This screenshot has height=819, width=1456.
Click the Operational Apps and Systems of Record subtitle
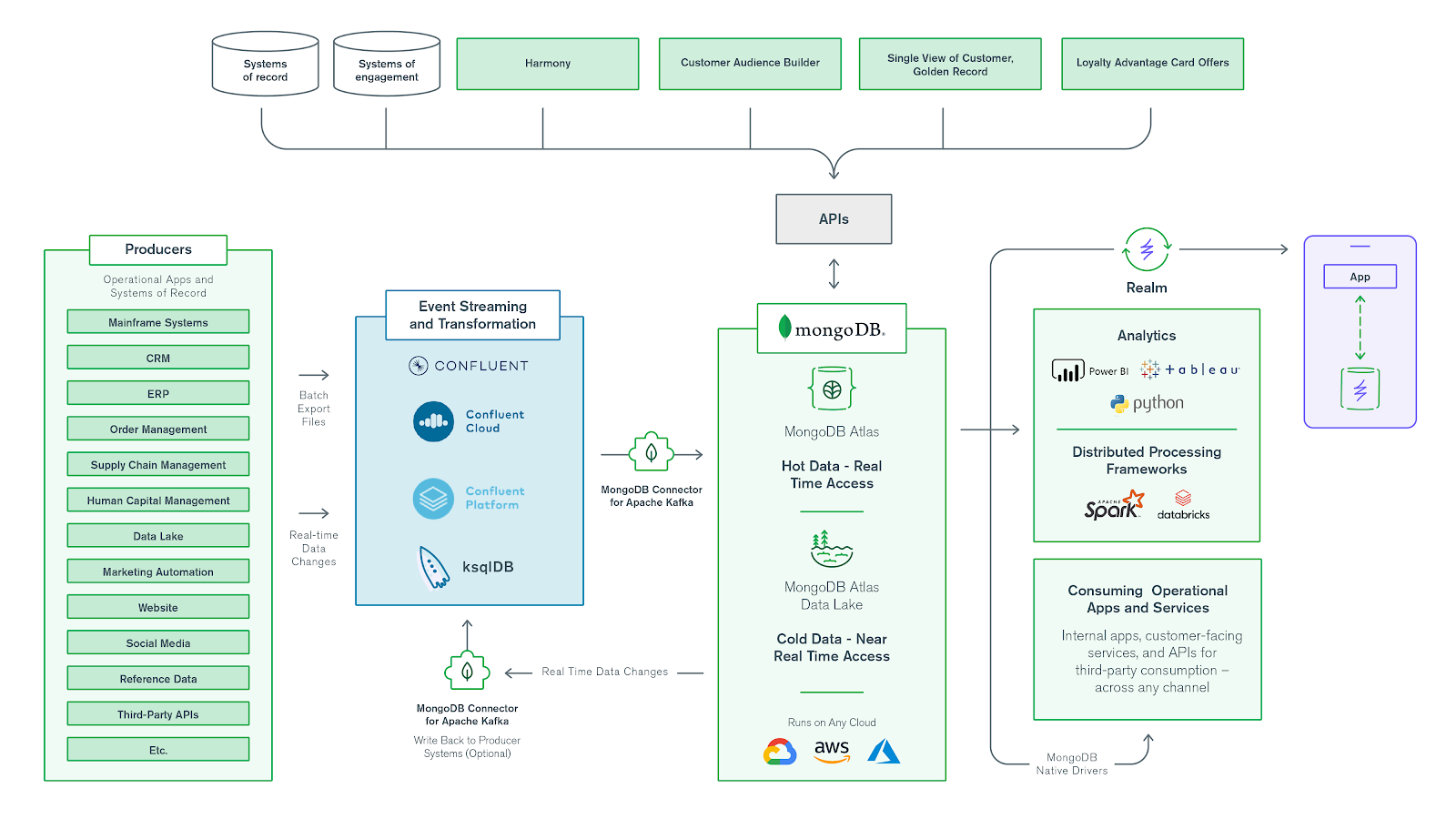coord(158,287)
